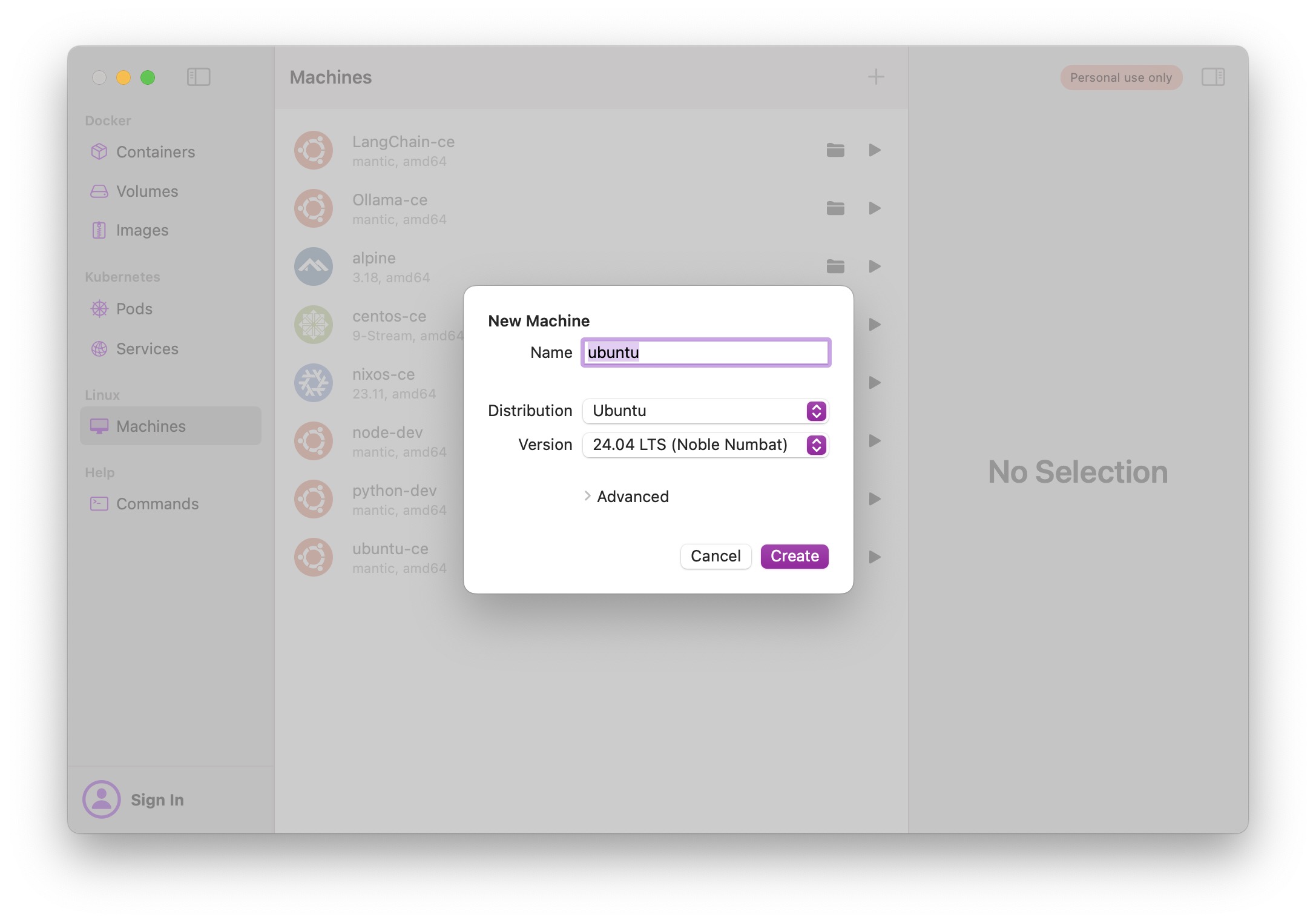Expand the Advanced section

tap(627, 497)
